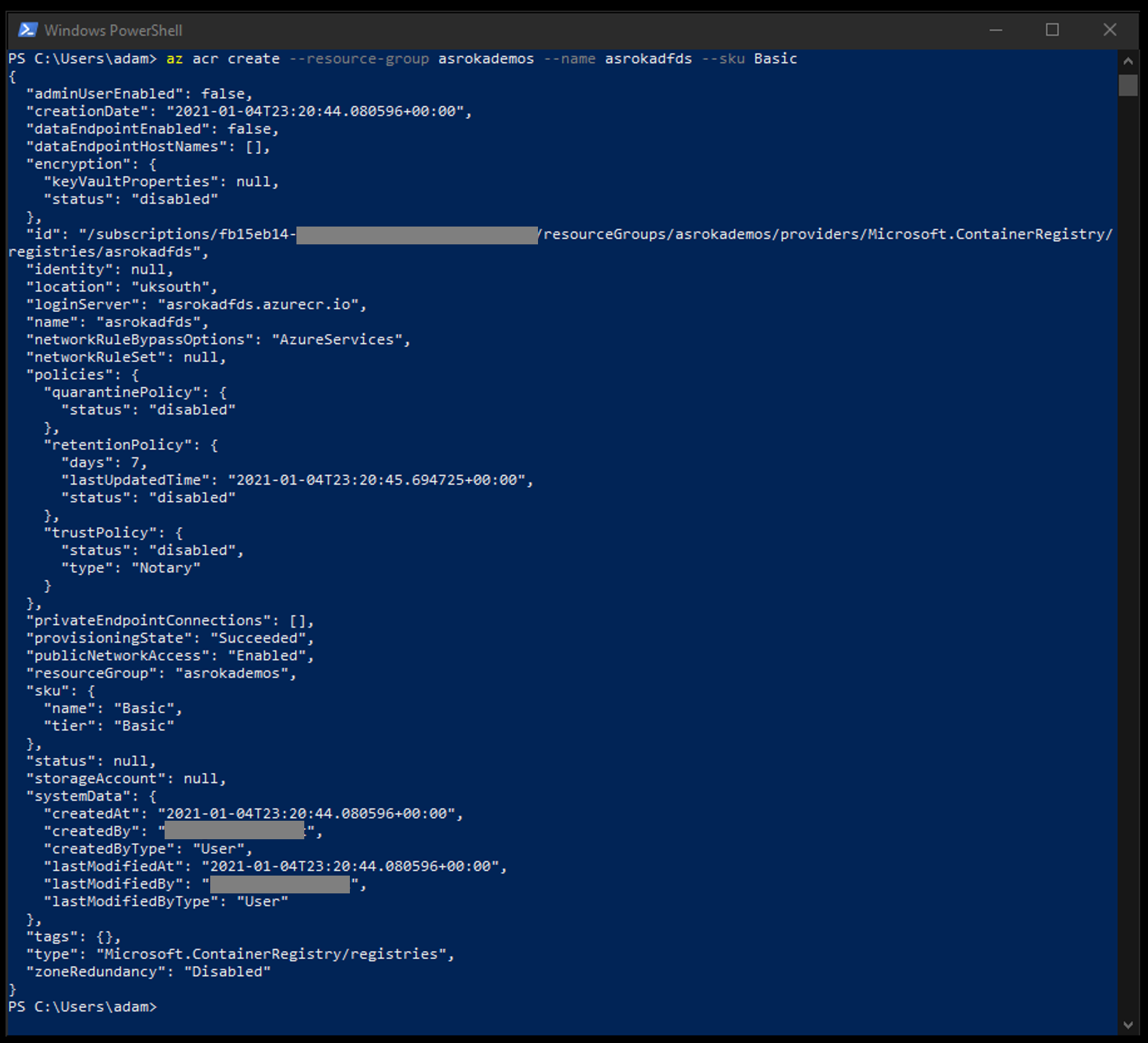Click the "trustPolicy": { line
The width and height of the screenshot is (1148, 1043).
click(113, 533)
